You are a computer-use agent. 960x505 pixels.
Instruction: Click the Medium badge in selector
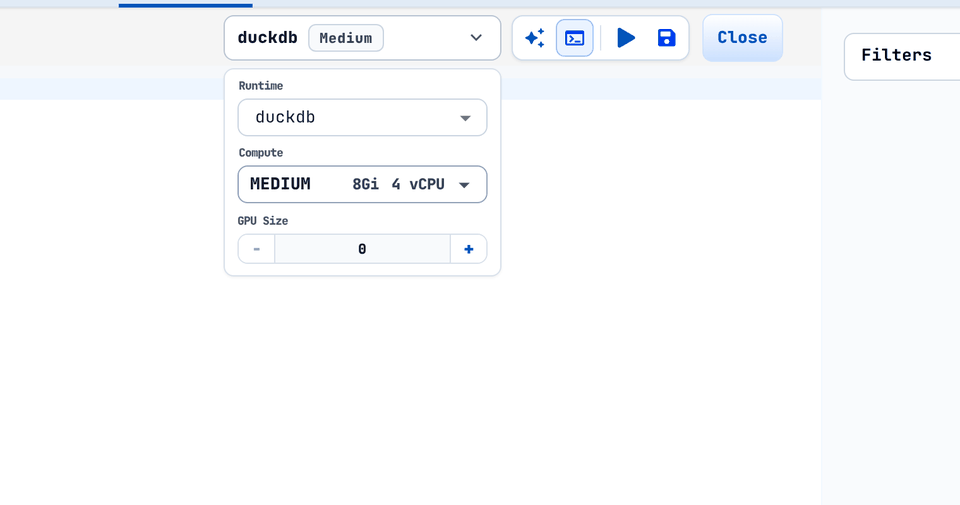pyautogui.click(x=346, y=38)
